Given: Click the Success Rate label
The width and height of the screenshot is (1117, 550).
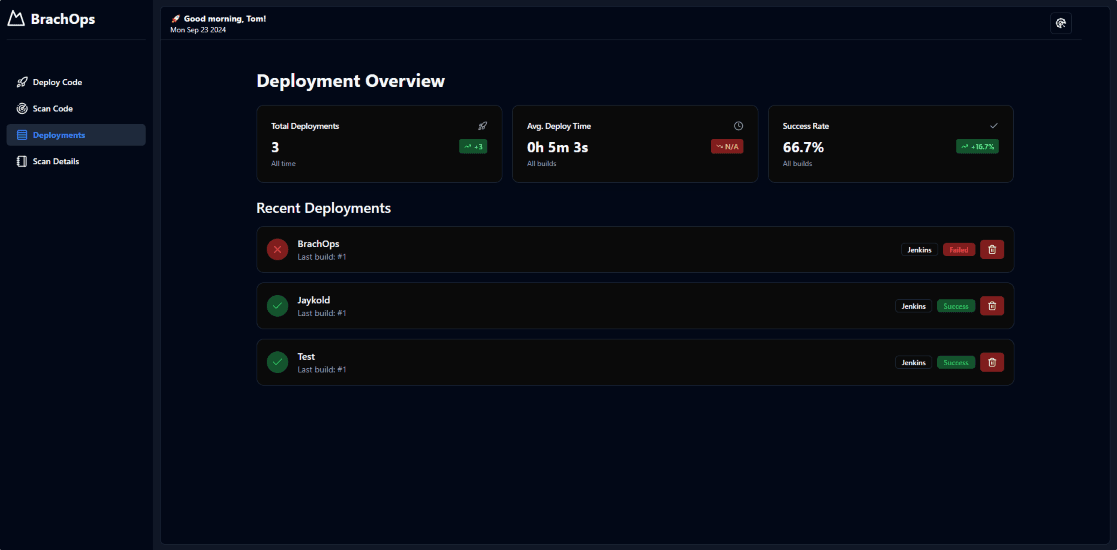Looking at the screenshot, I should click(x=806, y=125).
